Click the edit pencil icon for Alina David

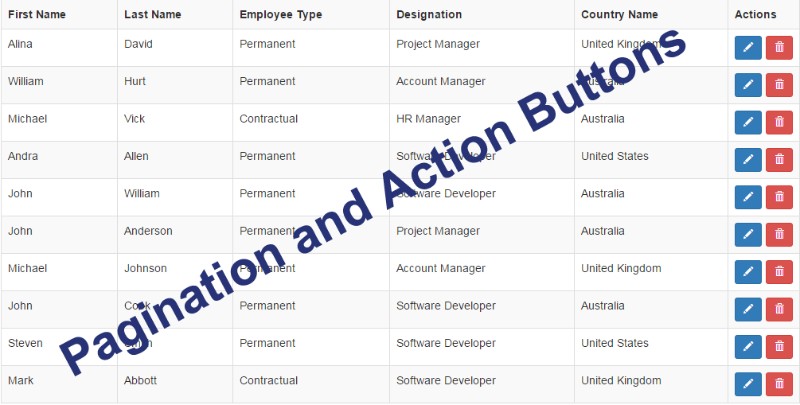[748, 48]
